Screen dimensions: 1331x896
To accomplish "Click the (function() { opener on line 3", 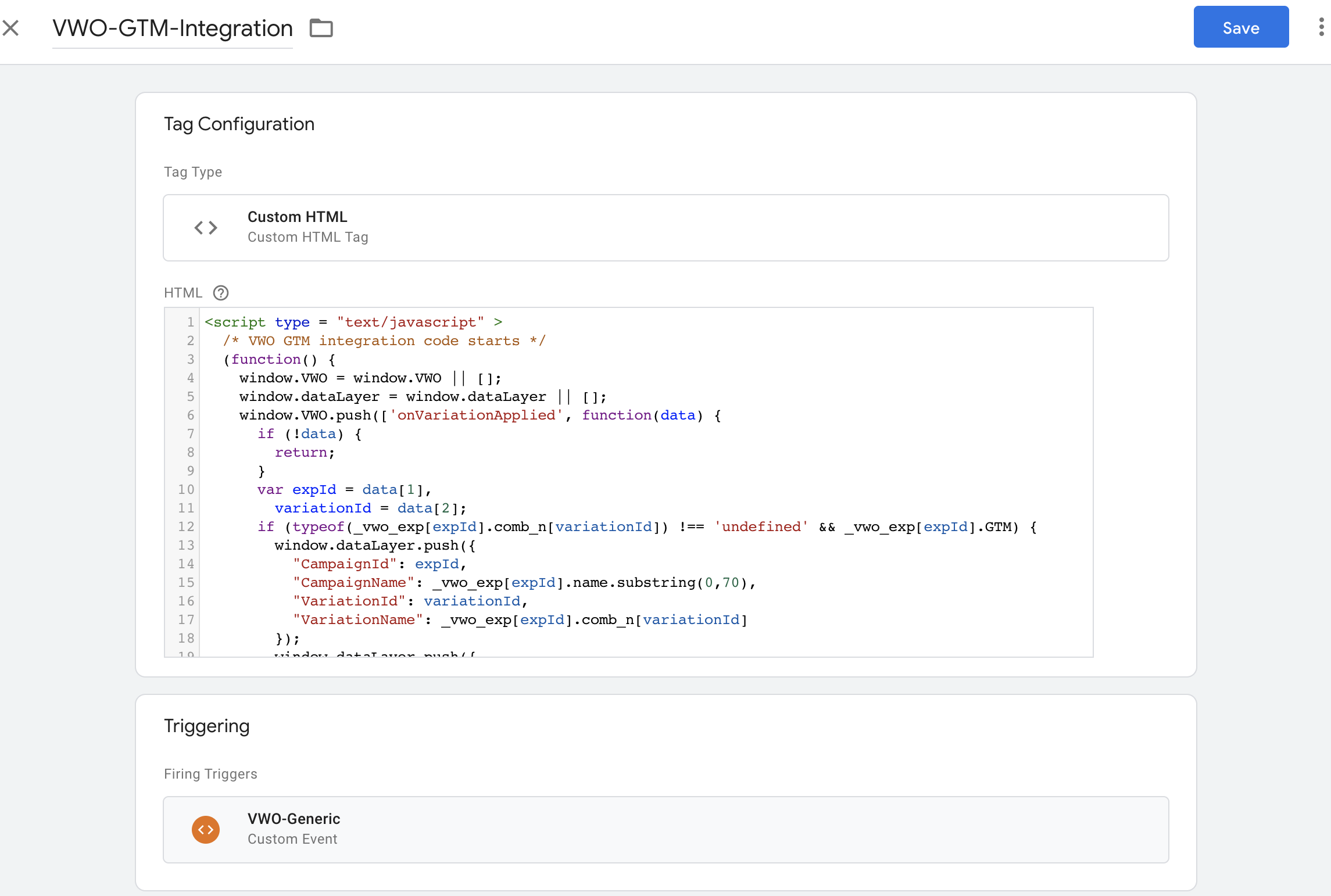I will [280, 359].
